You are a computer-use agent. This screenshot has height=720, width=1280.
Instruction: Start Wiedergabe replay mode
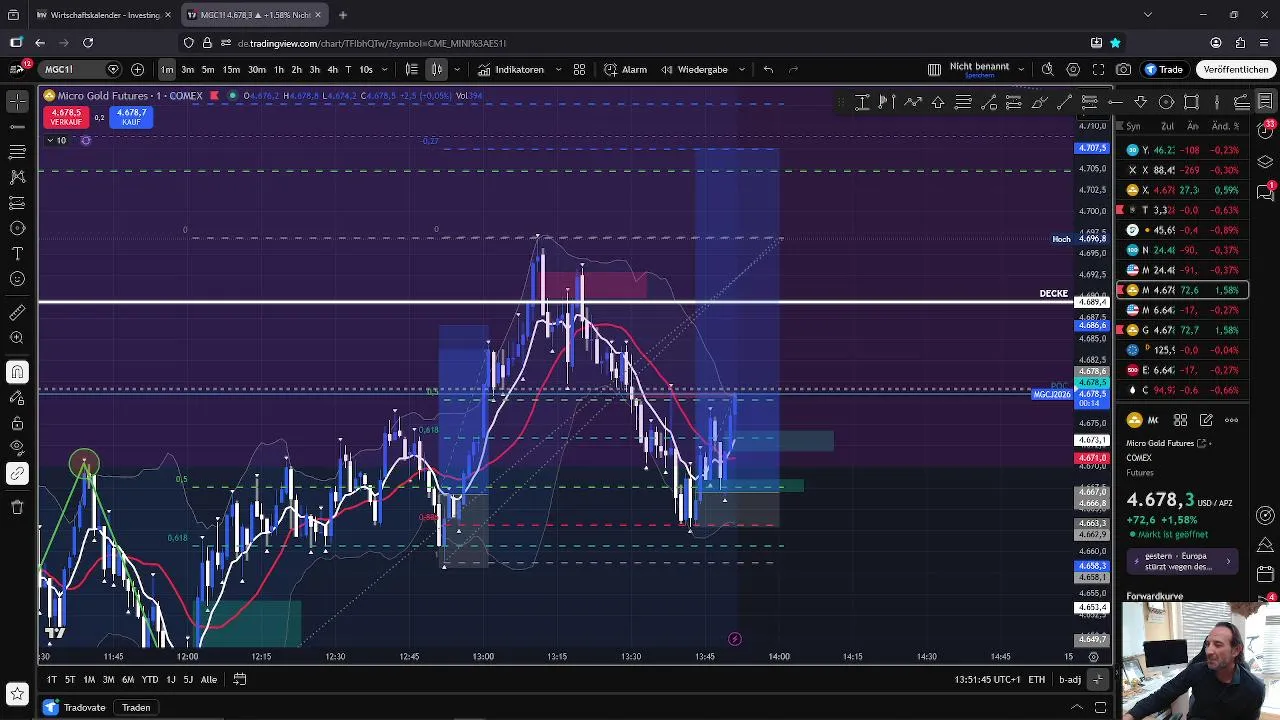click(x=694, y=69)
